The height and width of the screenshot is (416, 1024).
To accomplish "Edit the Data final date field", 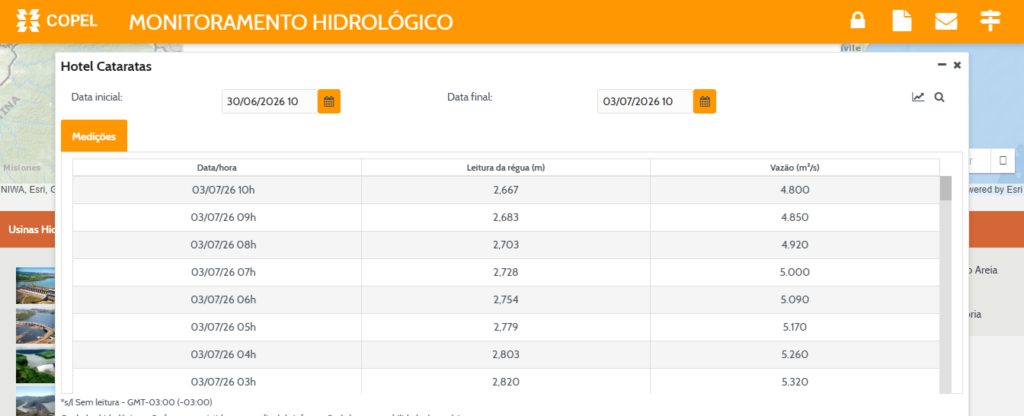I will pyautogui.click(x=645, y=101).
